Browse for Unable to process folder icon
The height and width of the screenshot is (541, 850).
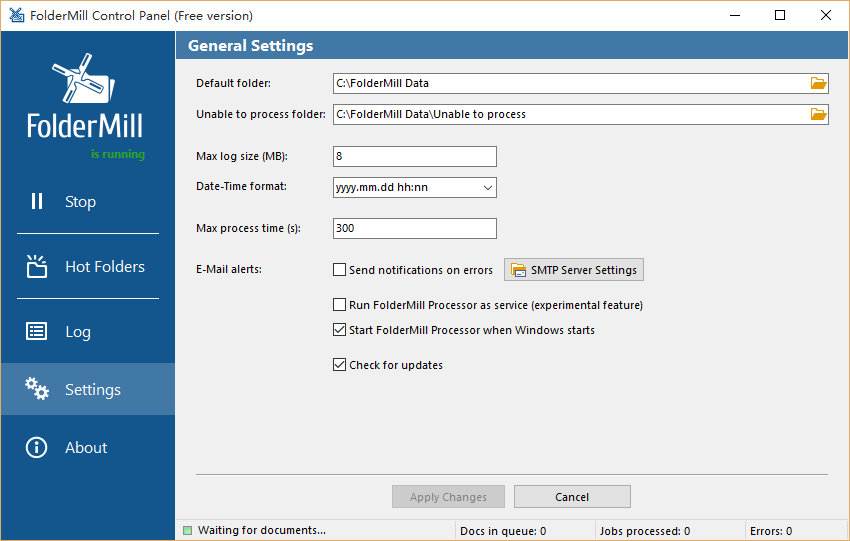click(x=818, y=114)
